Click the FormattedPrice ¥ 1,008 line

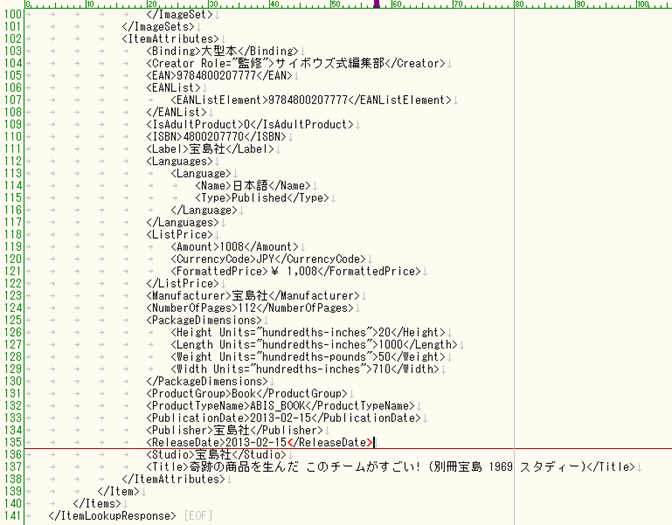click(296, 271)
